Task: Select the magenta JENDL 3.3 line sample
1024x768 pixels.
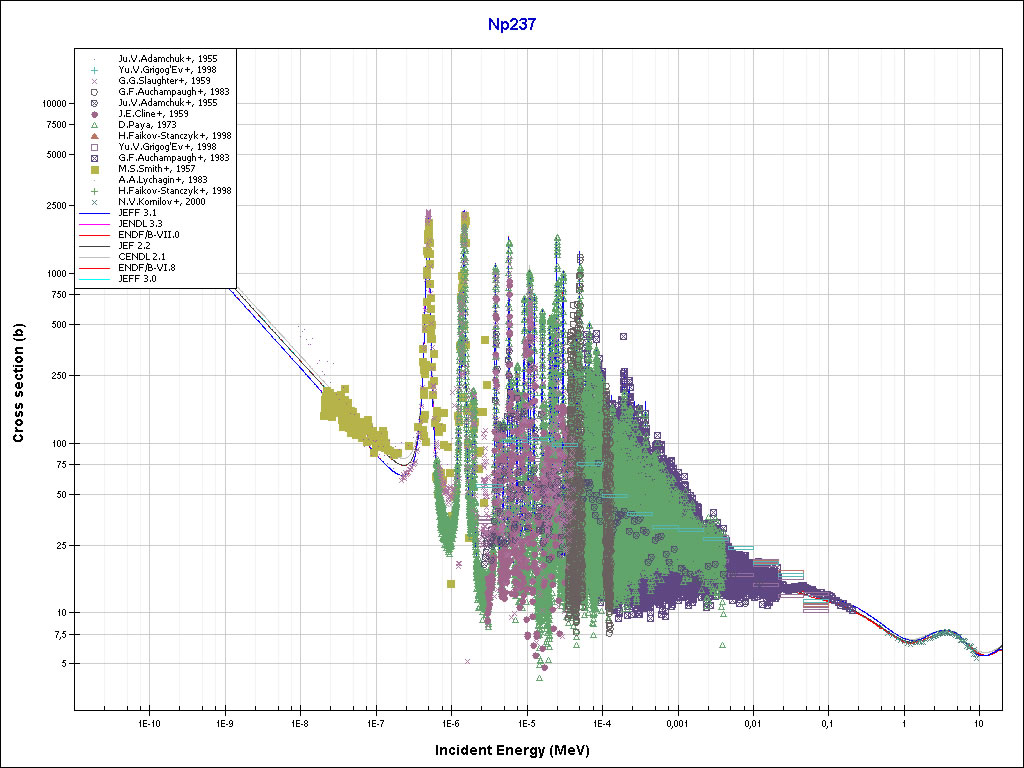Action: (94, 224)
